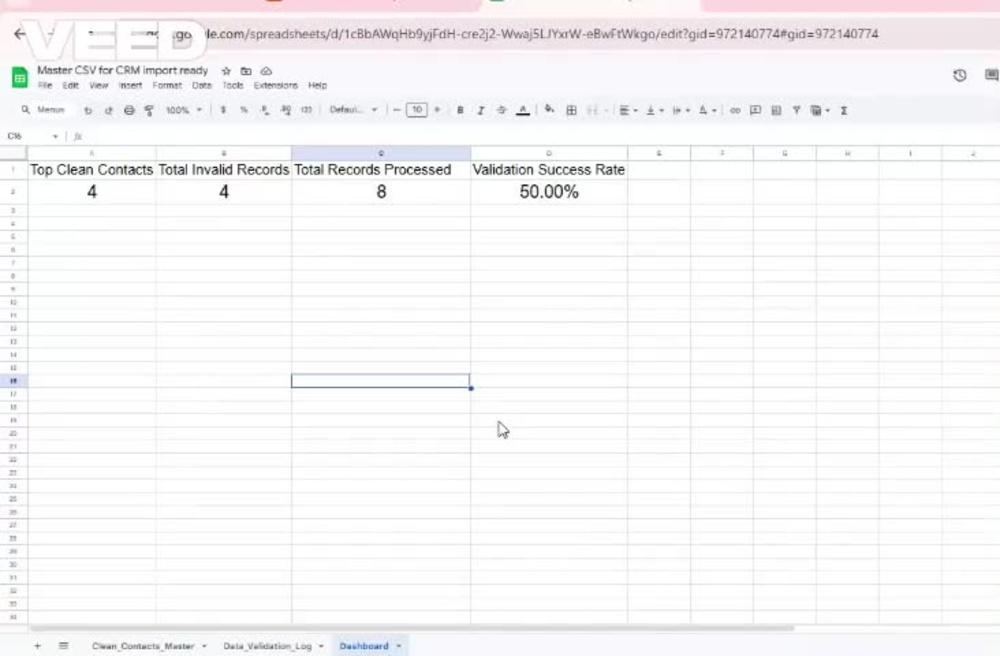Check the cloud save status icon
Screen dimensions: 1000x656
click(267, 71)
